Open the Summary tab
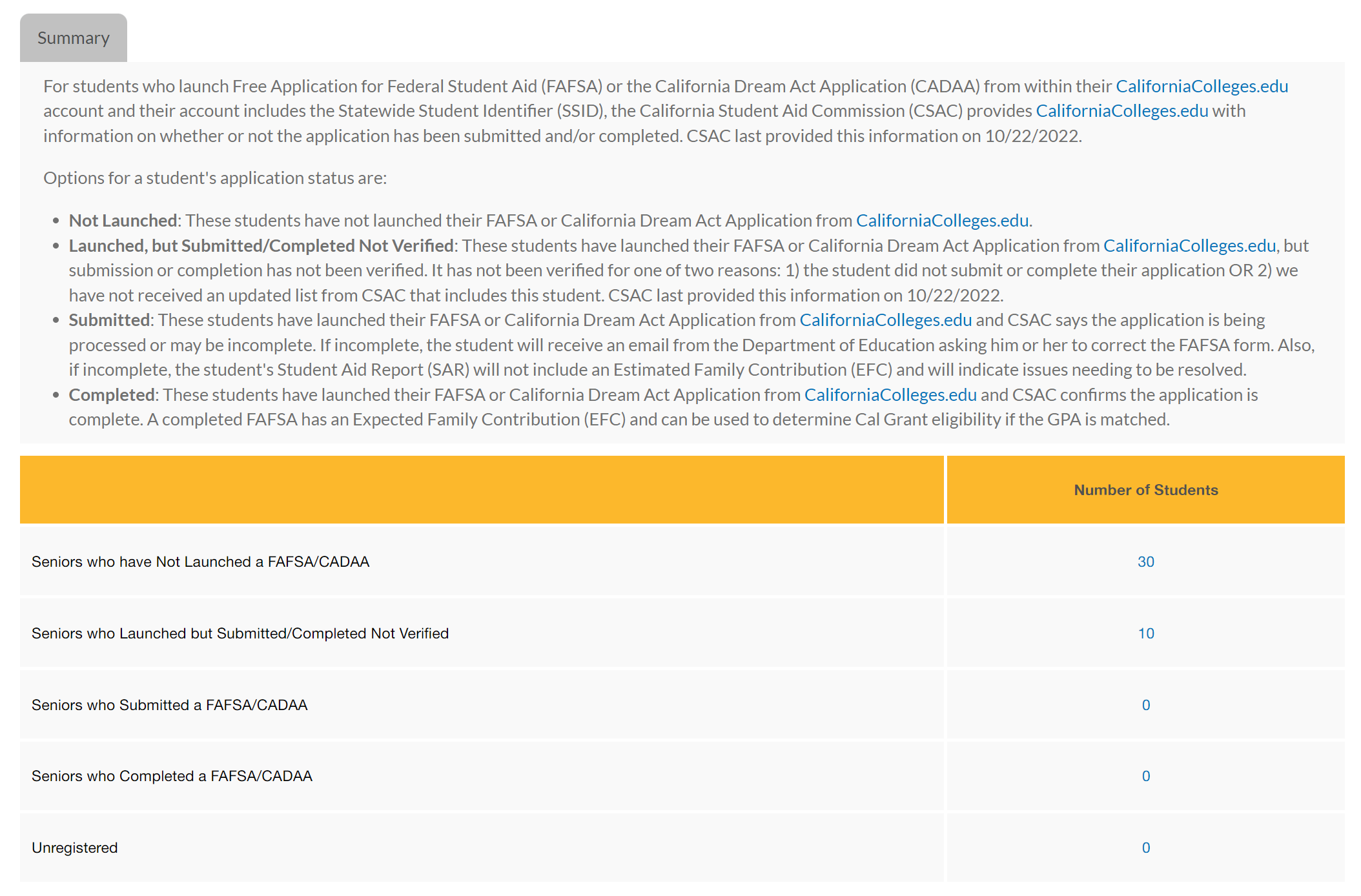Image resolution: width=1361 pixels, height=896 pixels. pyautogui.click(x=74, y=38)
